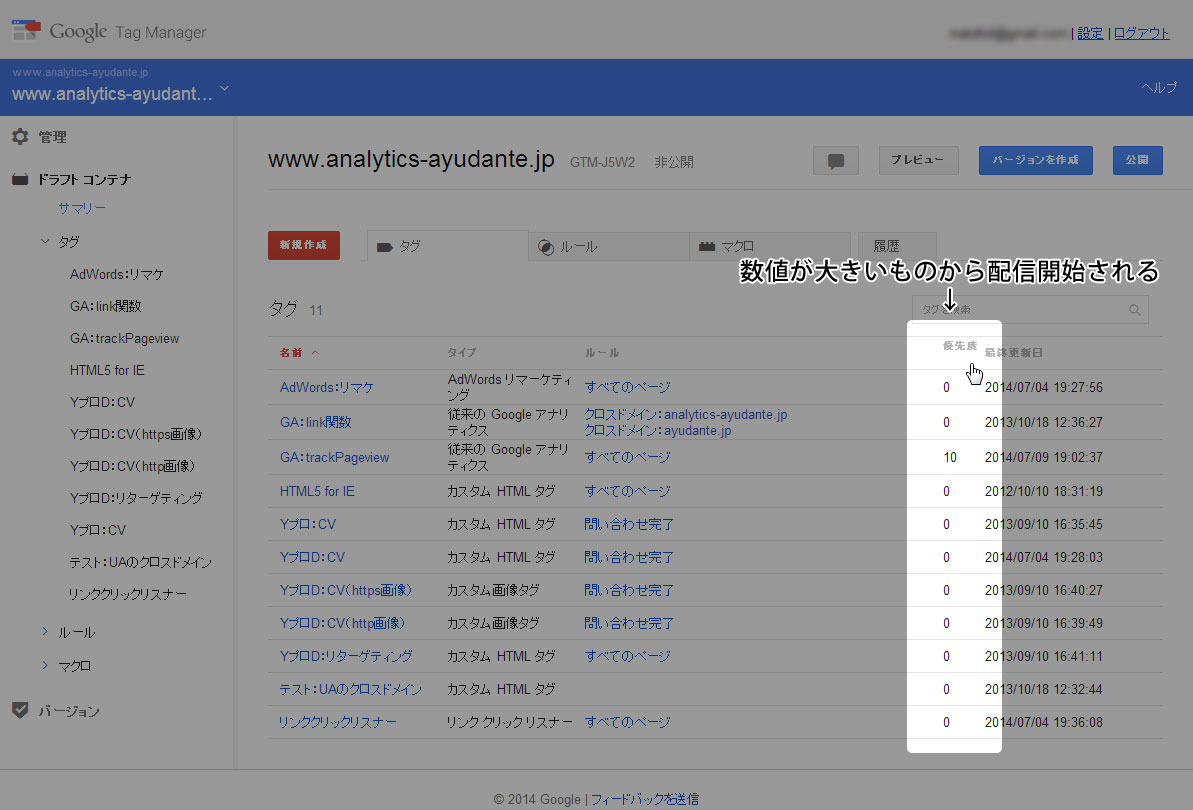The width and height of the screenshot is (1193, 810).
Task: Select GA:trackPageview in sidebar tree
Action: coord(124,338)
